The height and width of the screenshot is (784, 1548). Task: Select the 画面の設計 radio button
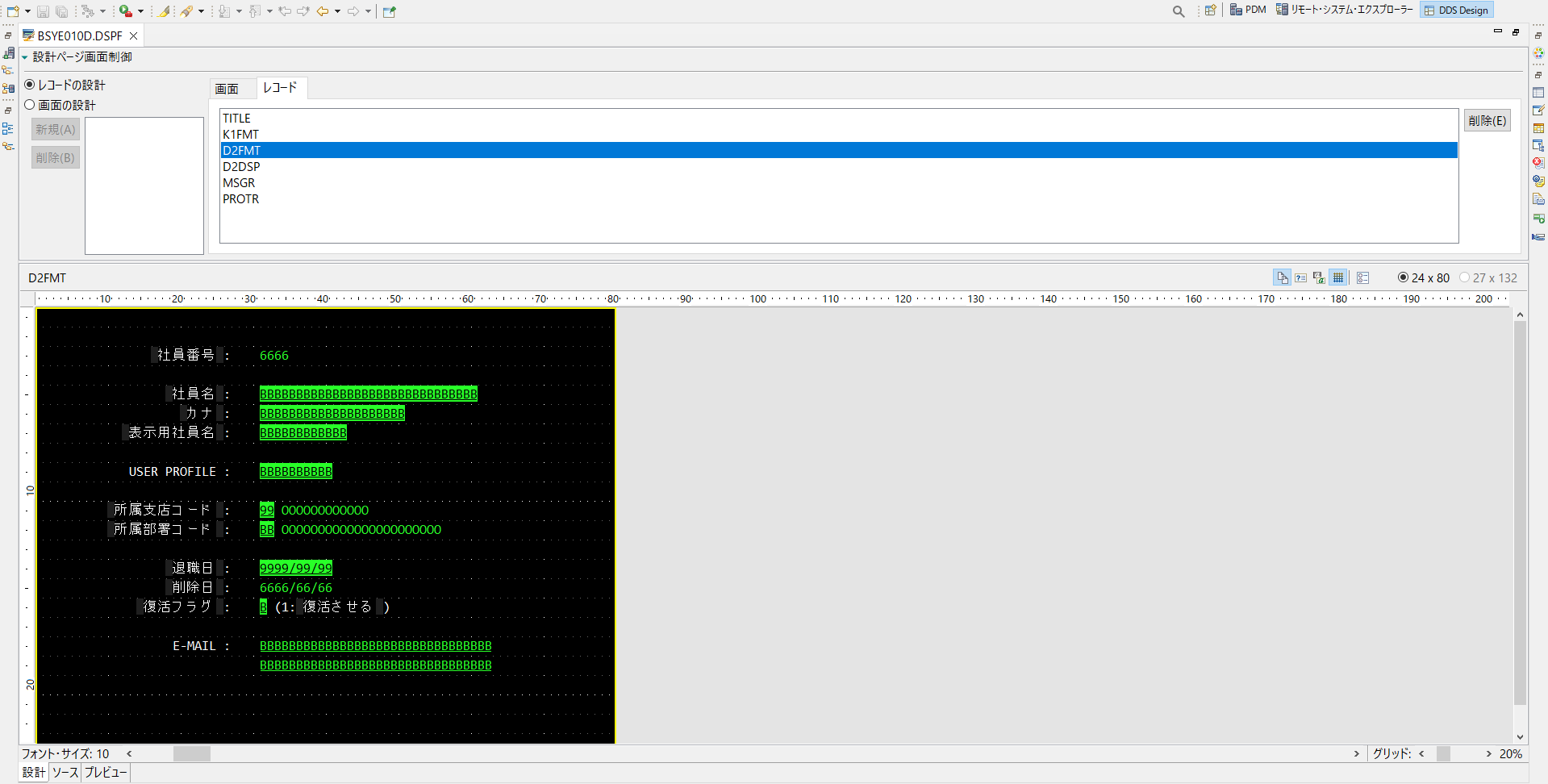[x=30, y=105]
